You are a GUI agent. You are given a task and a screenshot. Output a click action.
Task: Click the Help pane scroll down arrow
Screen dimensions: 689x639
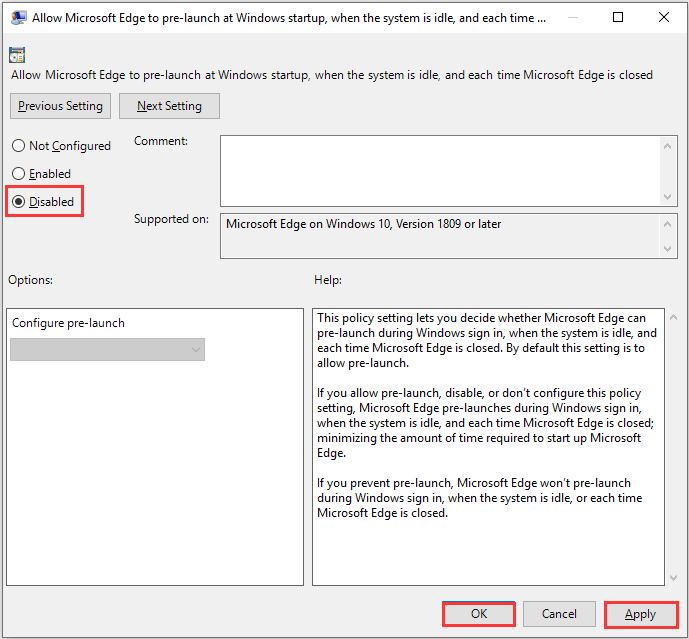(x=673, y=577)
